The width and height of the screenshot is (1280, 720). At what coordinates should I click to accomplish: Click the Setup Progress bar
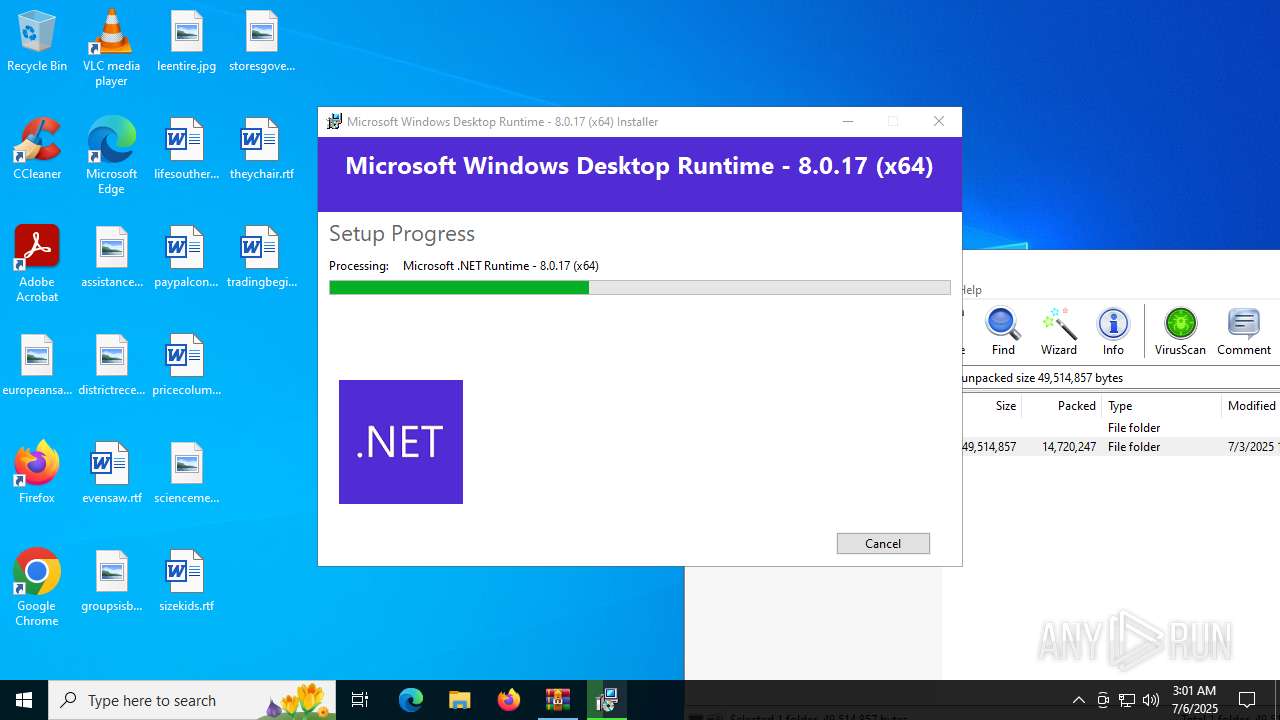click(x=640, y=287)
